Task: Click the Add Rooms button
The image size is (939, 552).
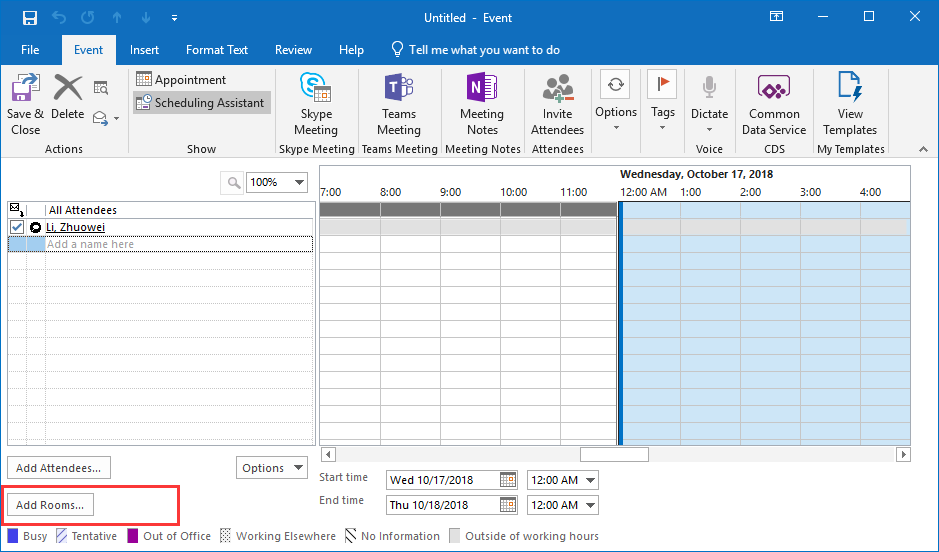Action: (x=50, y=505)
